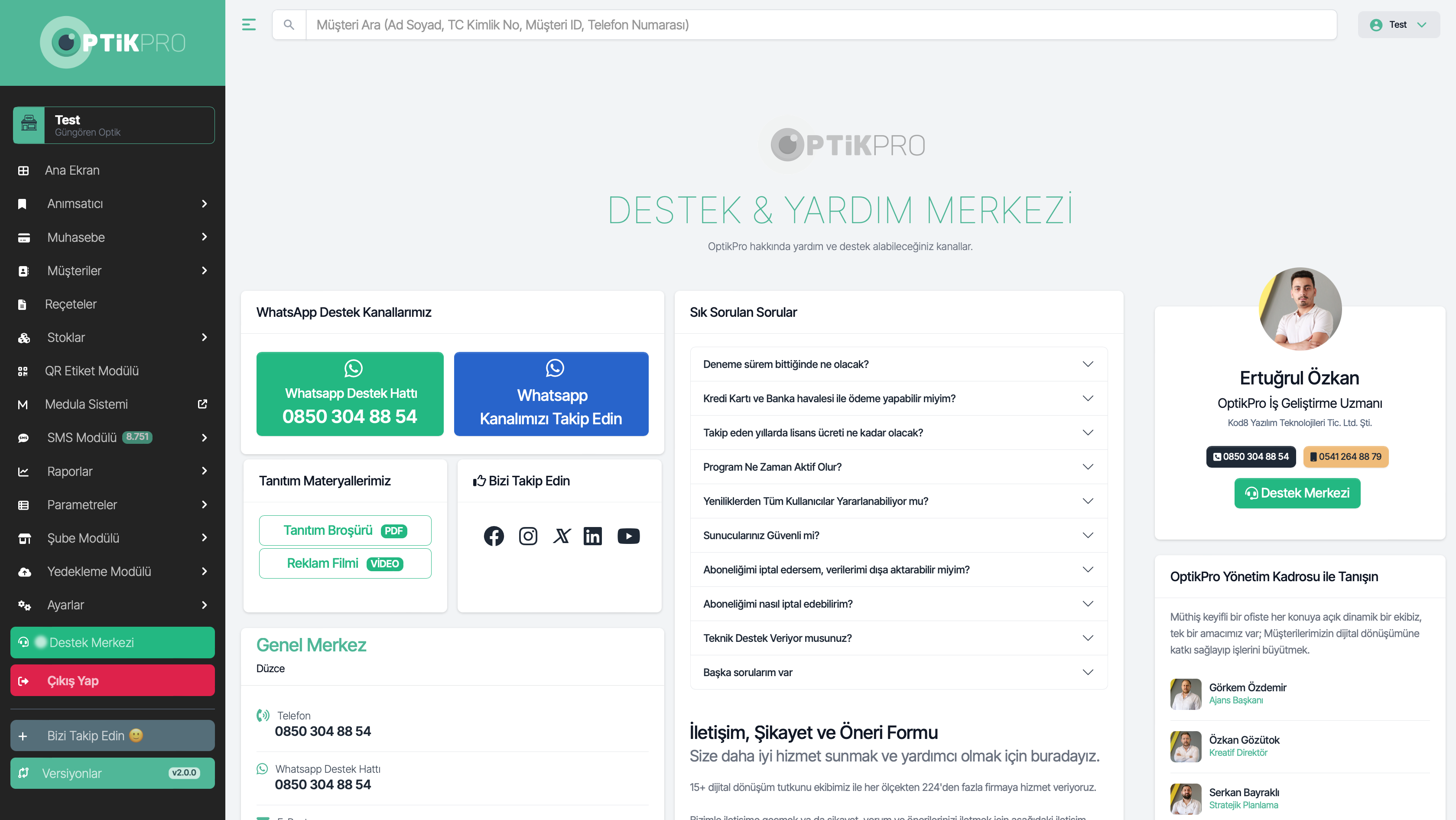Image resolution: width=1456 pixels, height=820 pixels.
Task: Expand 'Program Ne Zaman Aktif Olur?' question
Action: click(898, 467)
